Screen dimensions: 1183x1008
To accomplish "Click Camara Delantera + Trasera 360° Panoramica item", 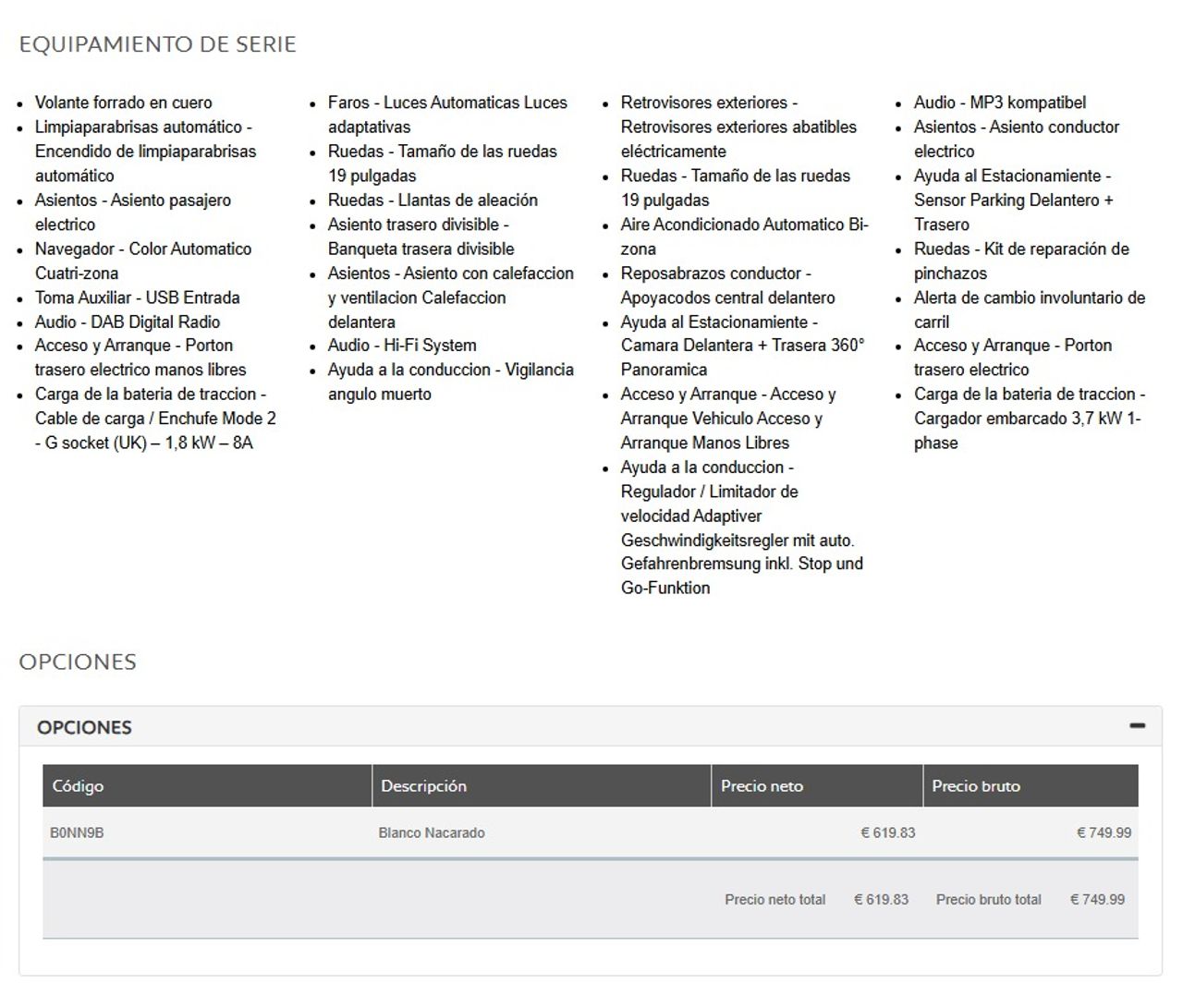I will 743,346.
